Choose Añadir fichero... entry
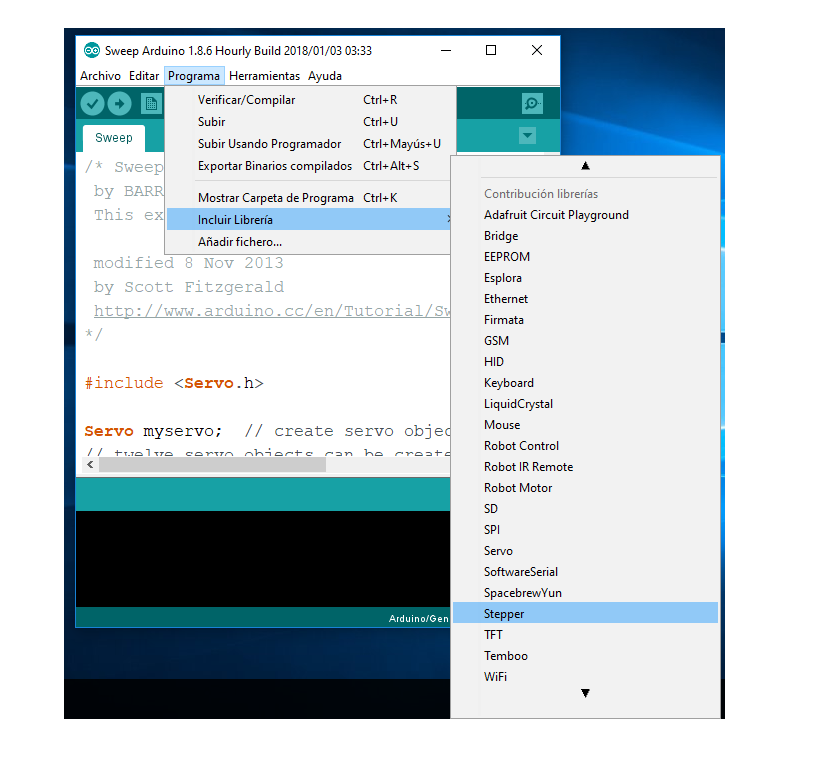828x768 pixels. click(x=309, y=242)
